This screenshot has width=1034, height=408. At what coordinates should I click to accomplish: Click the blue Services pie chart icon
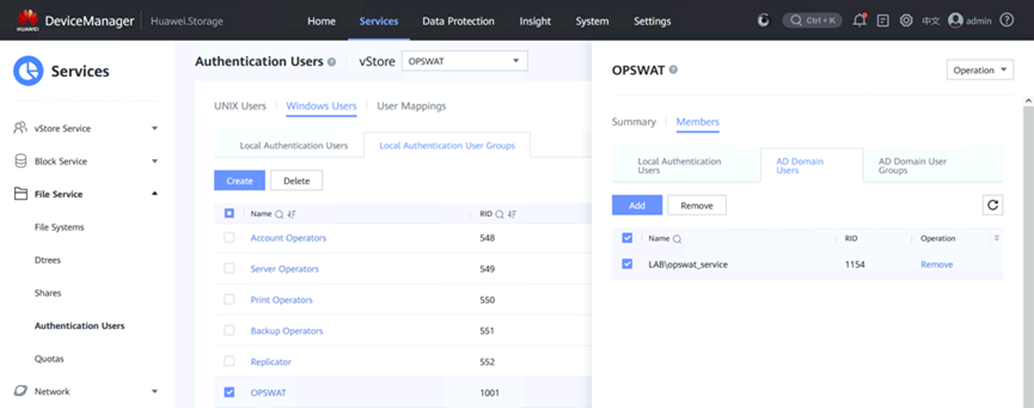coord(28,71)
